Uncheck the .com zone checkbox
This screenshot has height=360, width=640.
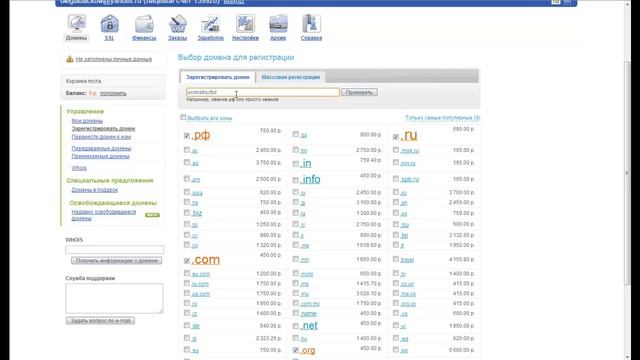(x=187, y=260)
